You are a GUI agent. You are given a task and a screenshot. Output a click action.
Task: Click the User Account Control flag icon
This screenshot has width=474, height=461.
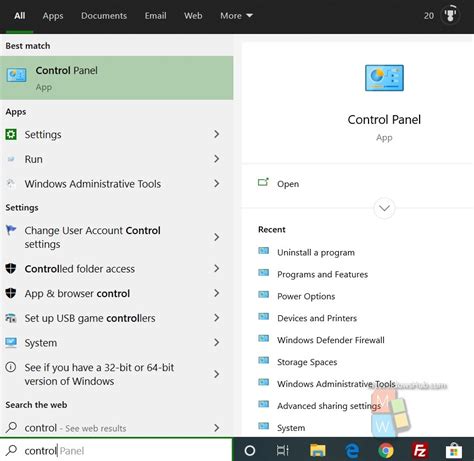pos(11,230)
